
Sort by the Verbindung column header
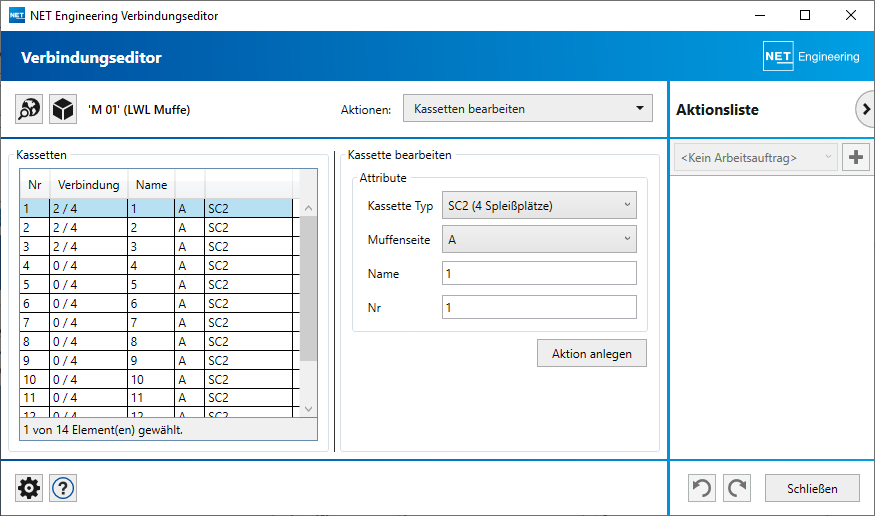(89, 185)
